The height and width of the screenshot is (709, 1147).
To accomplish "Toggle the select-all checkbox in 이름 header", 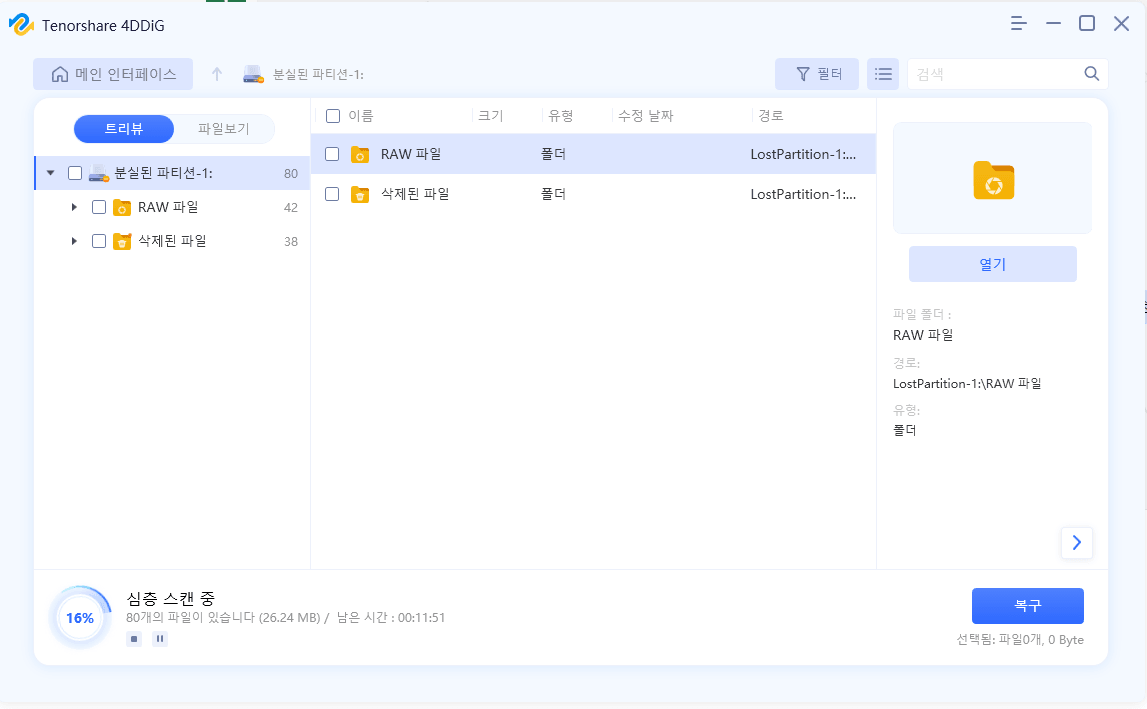I will point(333,116).
